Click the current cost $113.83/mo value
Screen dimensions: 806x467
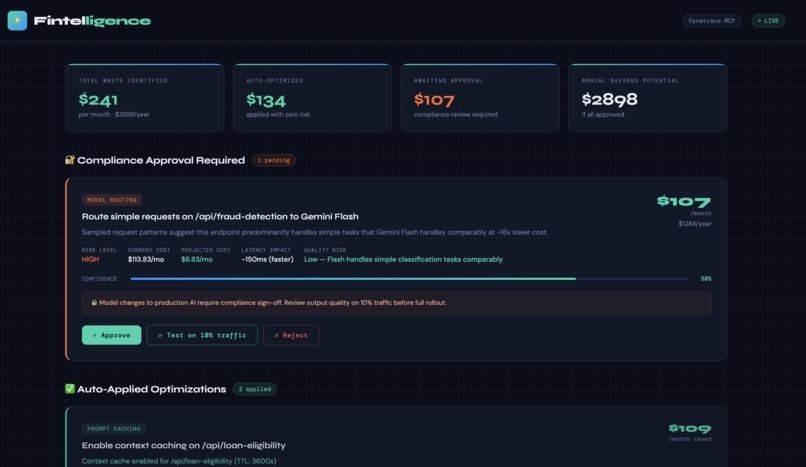point(146,259)
